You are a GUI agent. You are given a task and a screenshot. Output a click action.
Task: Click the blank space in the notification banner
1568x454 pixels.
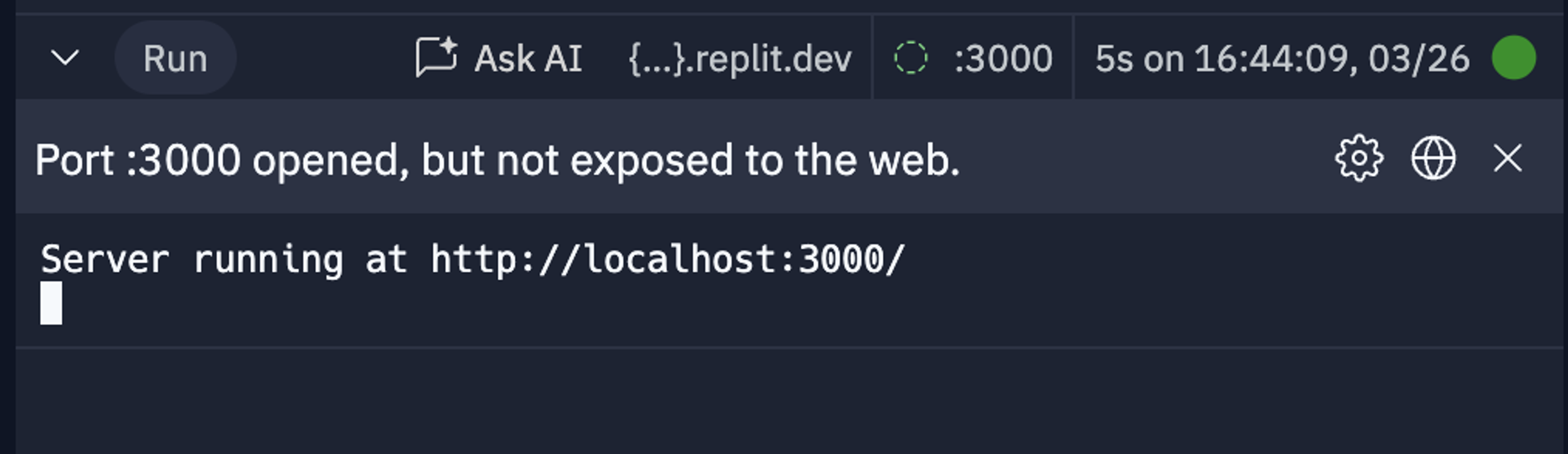1144,158
